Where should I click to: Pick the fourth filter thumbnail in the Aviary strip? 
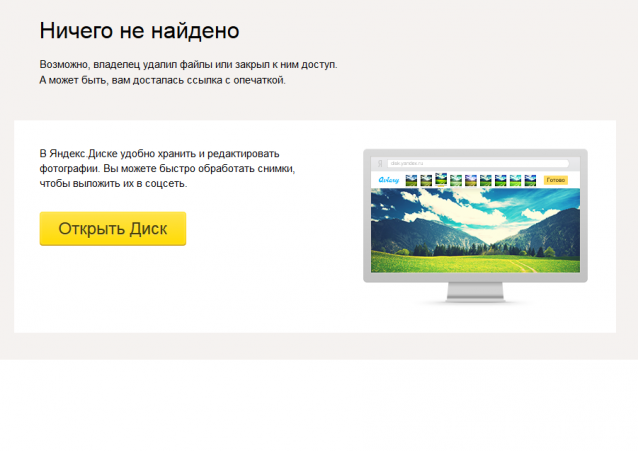(x=456, y=181)
